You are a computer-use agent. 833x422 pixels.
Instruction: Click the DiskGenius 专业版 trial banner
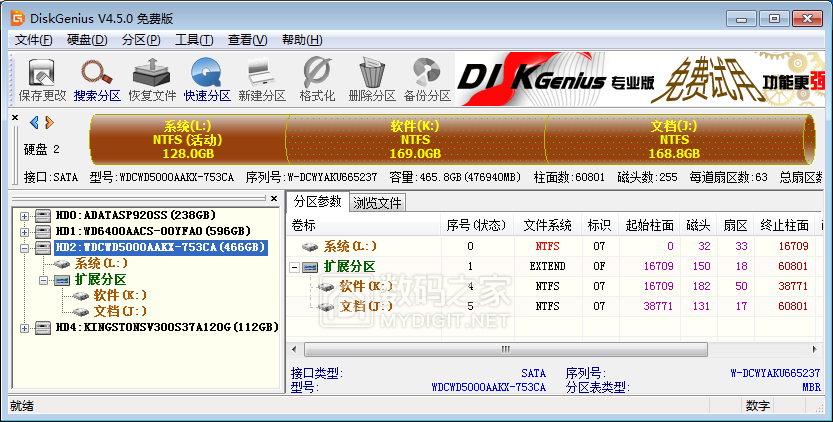(x=640, y=80)
